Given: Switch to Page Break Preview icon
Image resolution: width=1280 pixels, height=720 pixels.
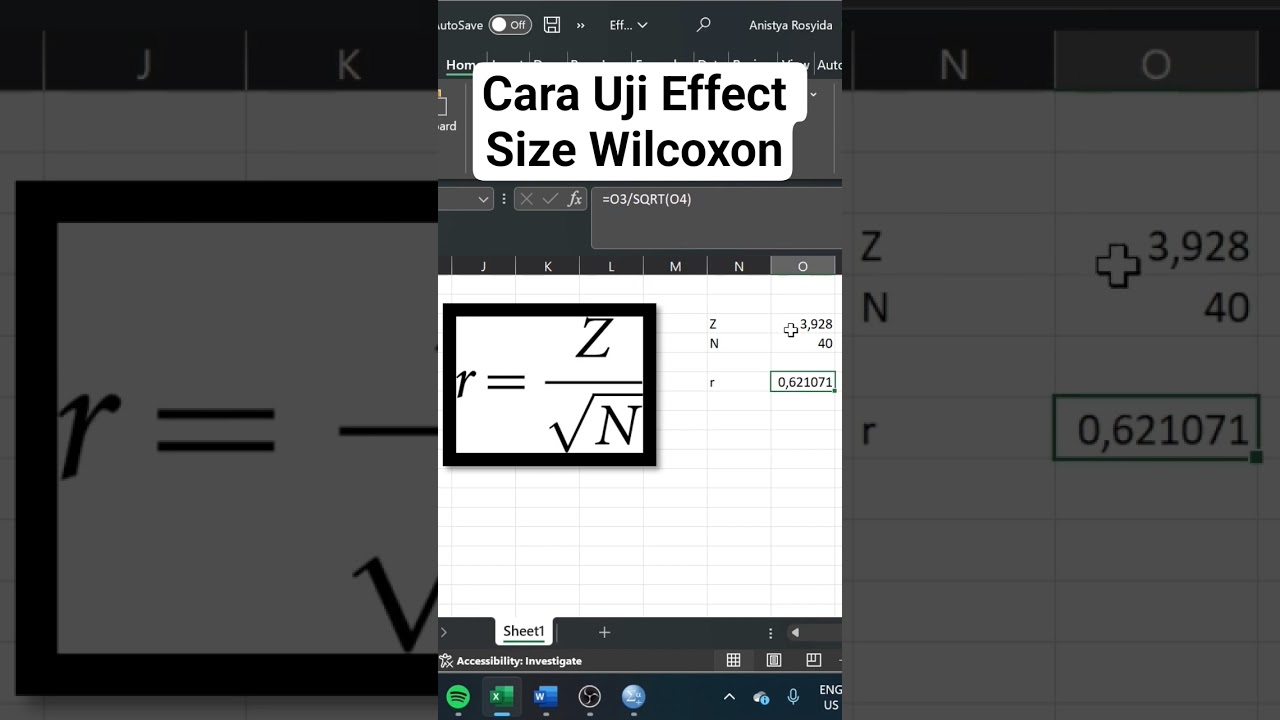Looking at the screenshot, I should tap(813, 660).
